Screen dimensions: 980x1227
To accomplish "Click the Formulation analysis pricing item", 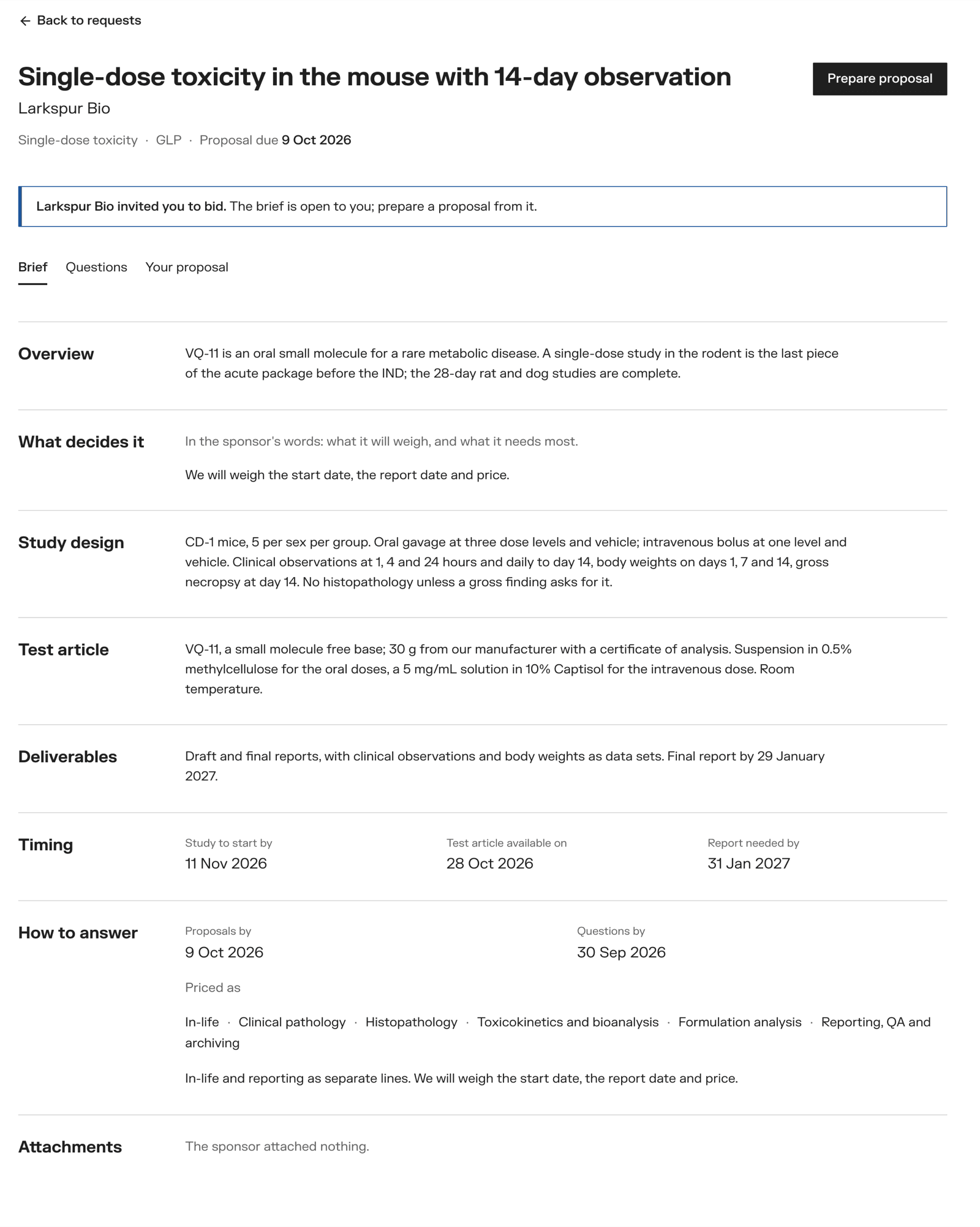I will pos(740,1022).
